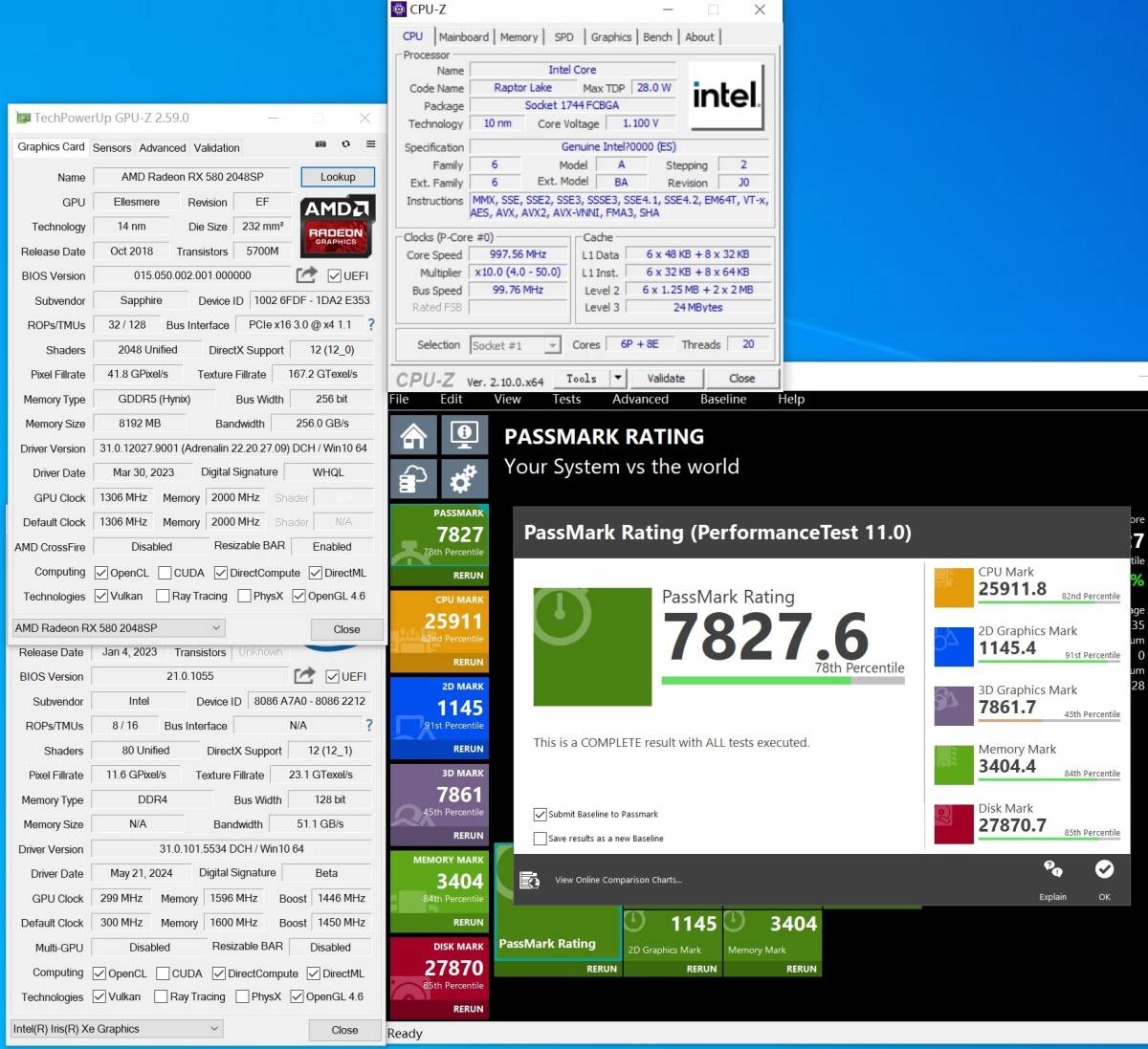Viewport: 1148px width, 1049px height.
Task: Open View Online Comparison Charts link
Action: pos(618,880)
